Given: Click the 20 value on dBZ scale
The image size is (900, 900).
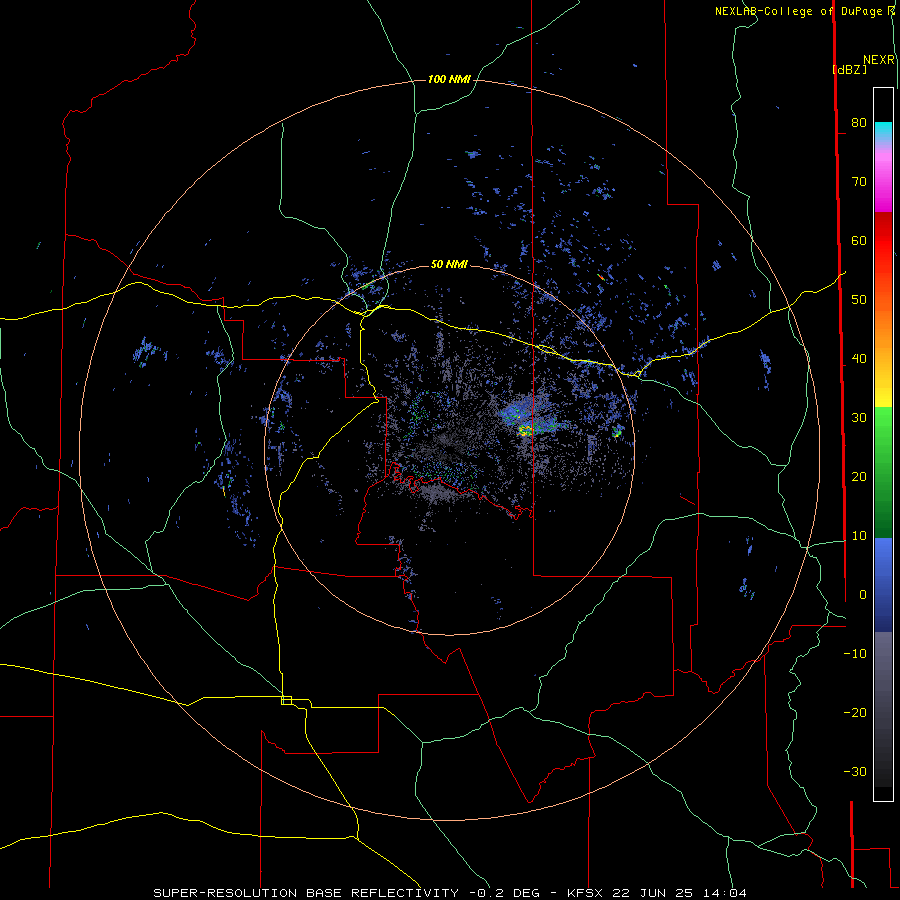Looking at the screenshot, I should pos(859,476).
